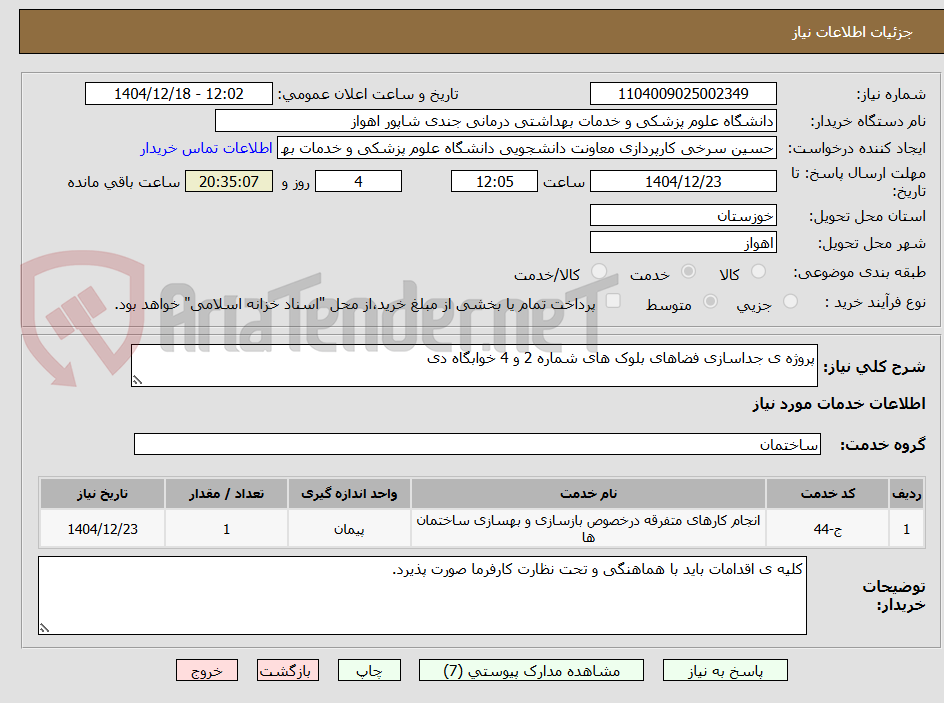Click the delivery city field اهواز
This screenshot has width=944, height=703.
[x=683, y=243]
